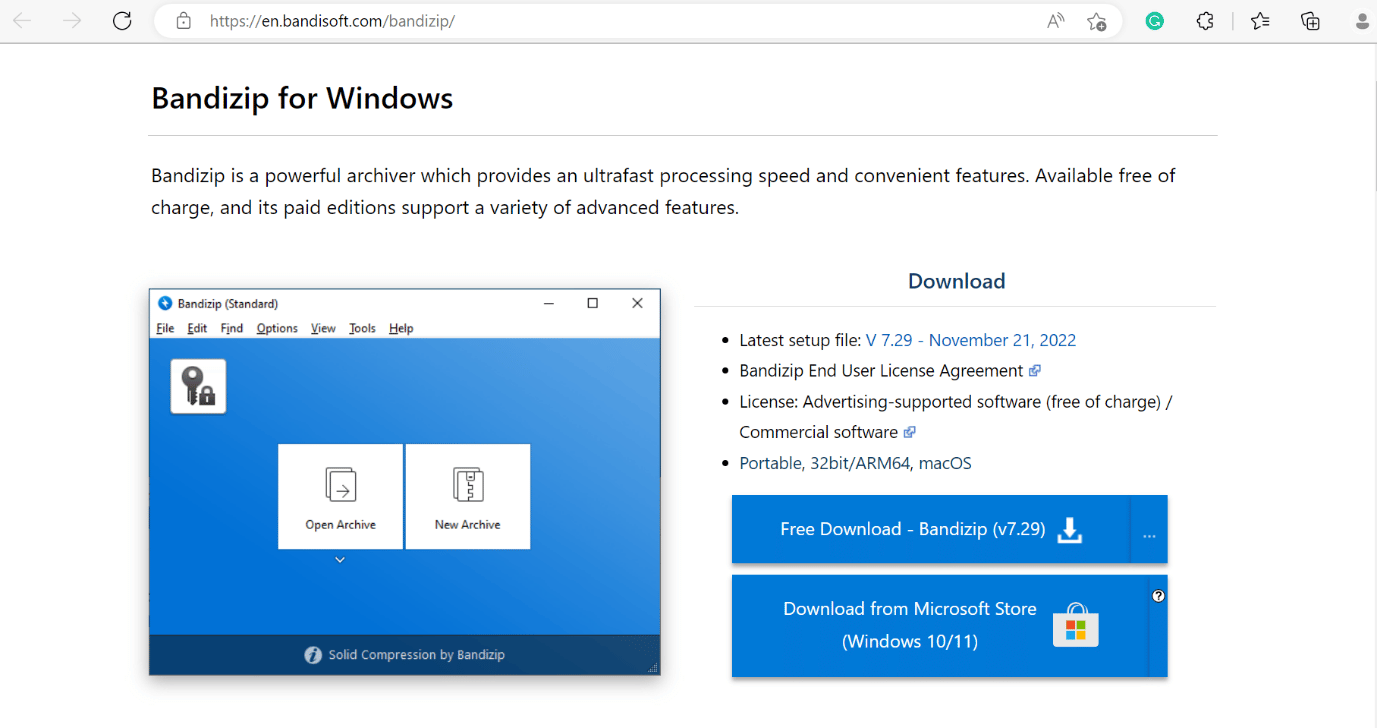Open the browser profile icon

tap(1362, 21)
